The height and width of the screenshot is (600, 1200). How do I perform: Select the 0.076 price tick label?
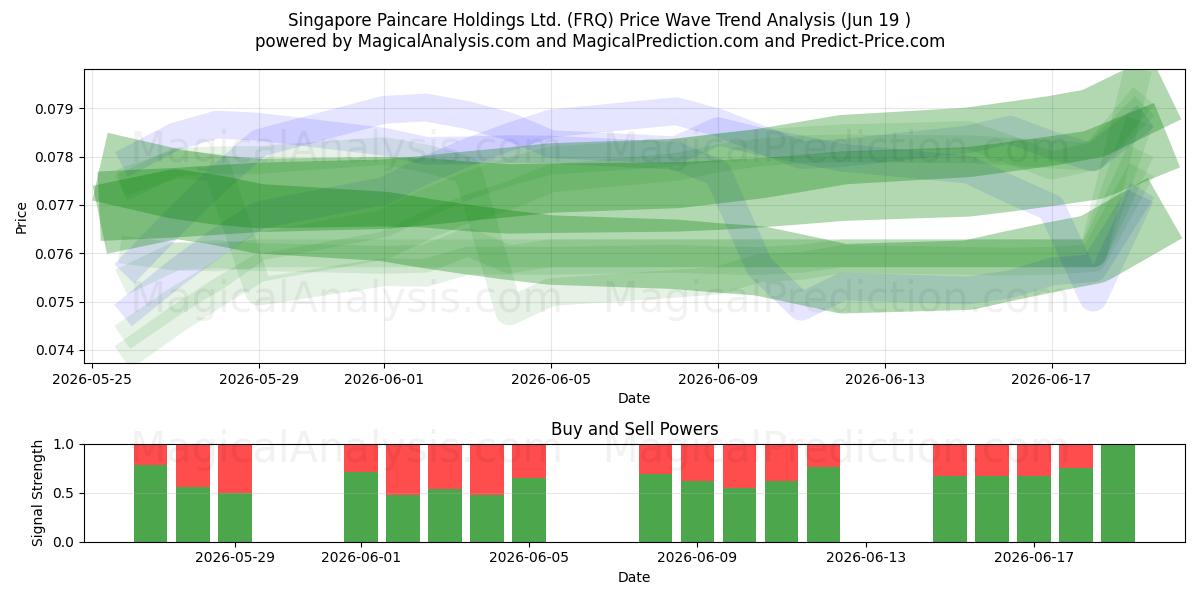(x=57, y=254)
